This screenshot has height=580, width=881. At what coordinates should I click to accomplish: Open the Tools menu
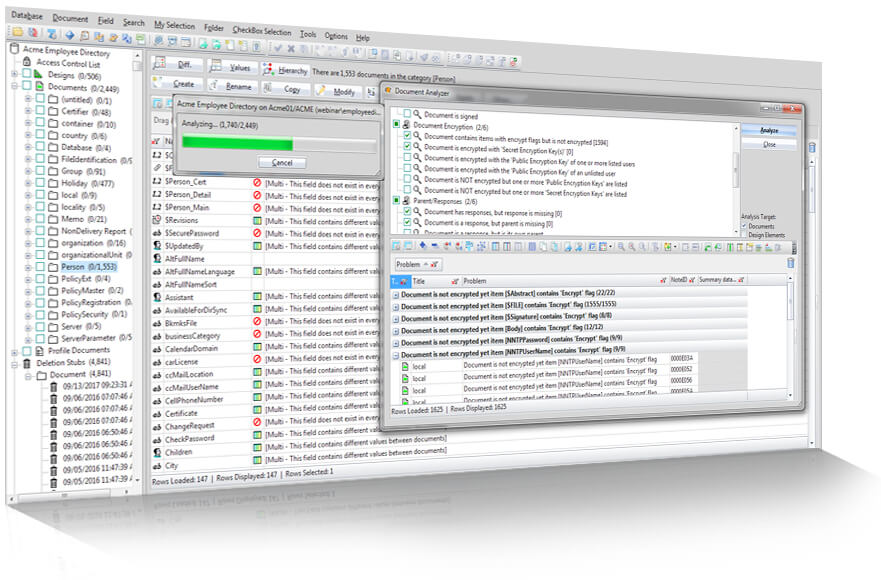[308, 34]
